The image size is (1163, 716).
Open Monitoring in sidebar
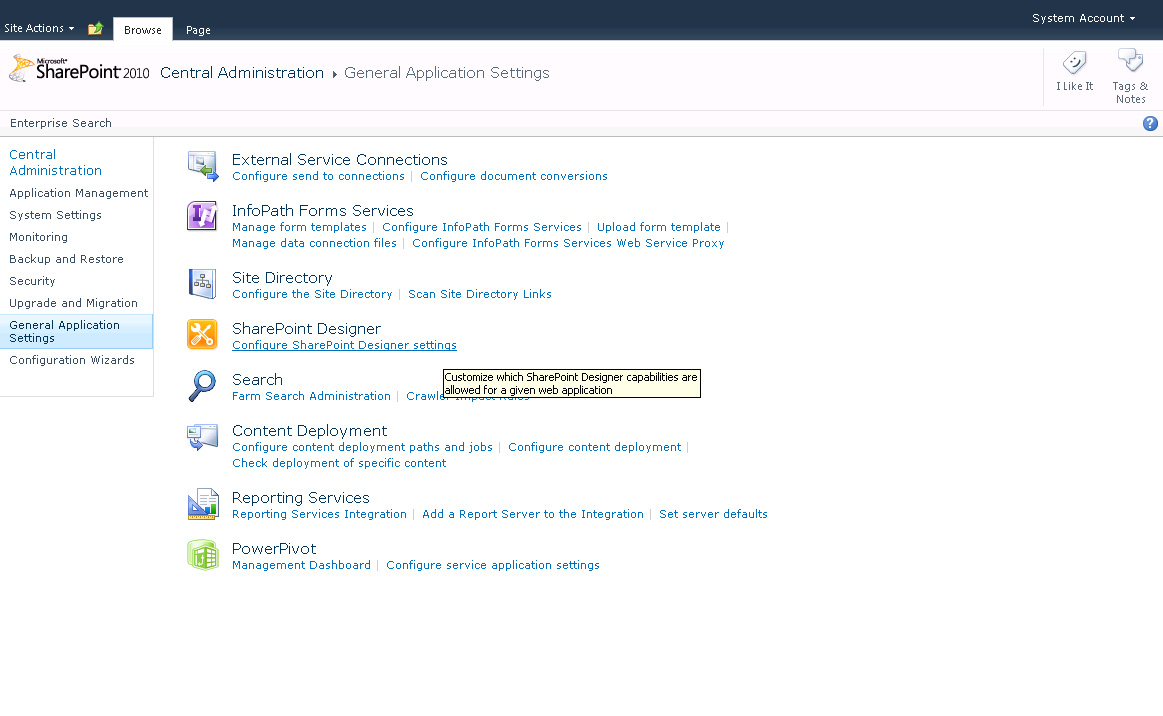(x=39, y=237)
